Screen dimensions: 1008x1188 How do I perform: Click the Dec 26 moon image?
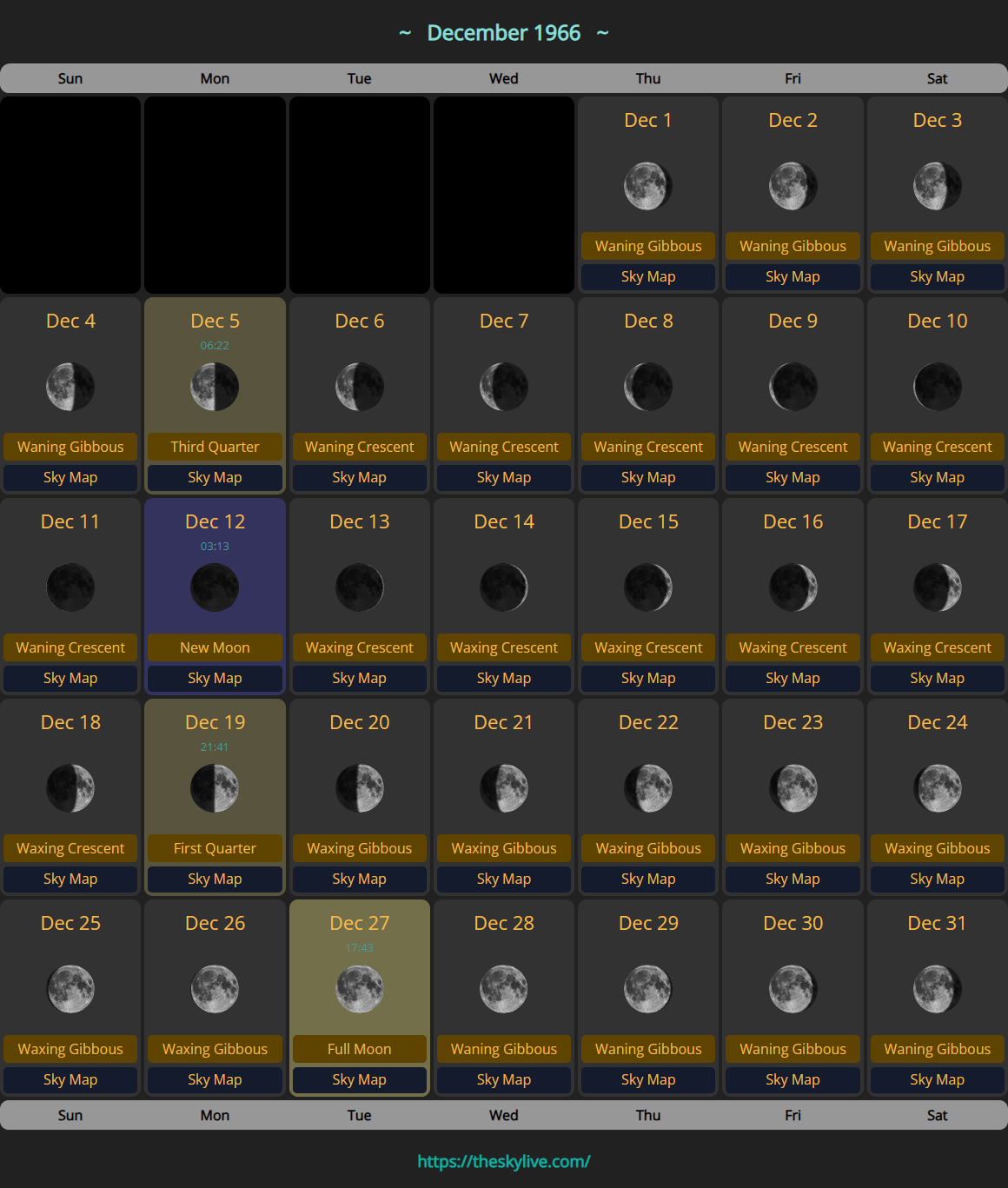click(x=215, y=989)
